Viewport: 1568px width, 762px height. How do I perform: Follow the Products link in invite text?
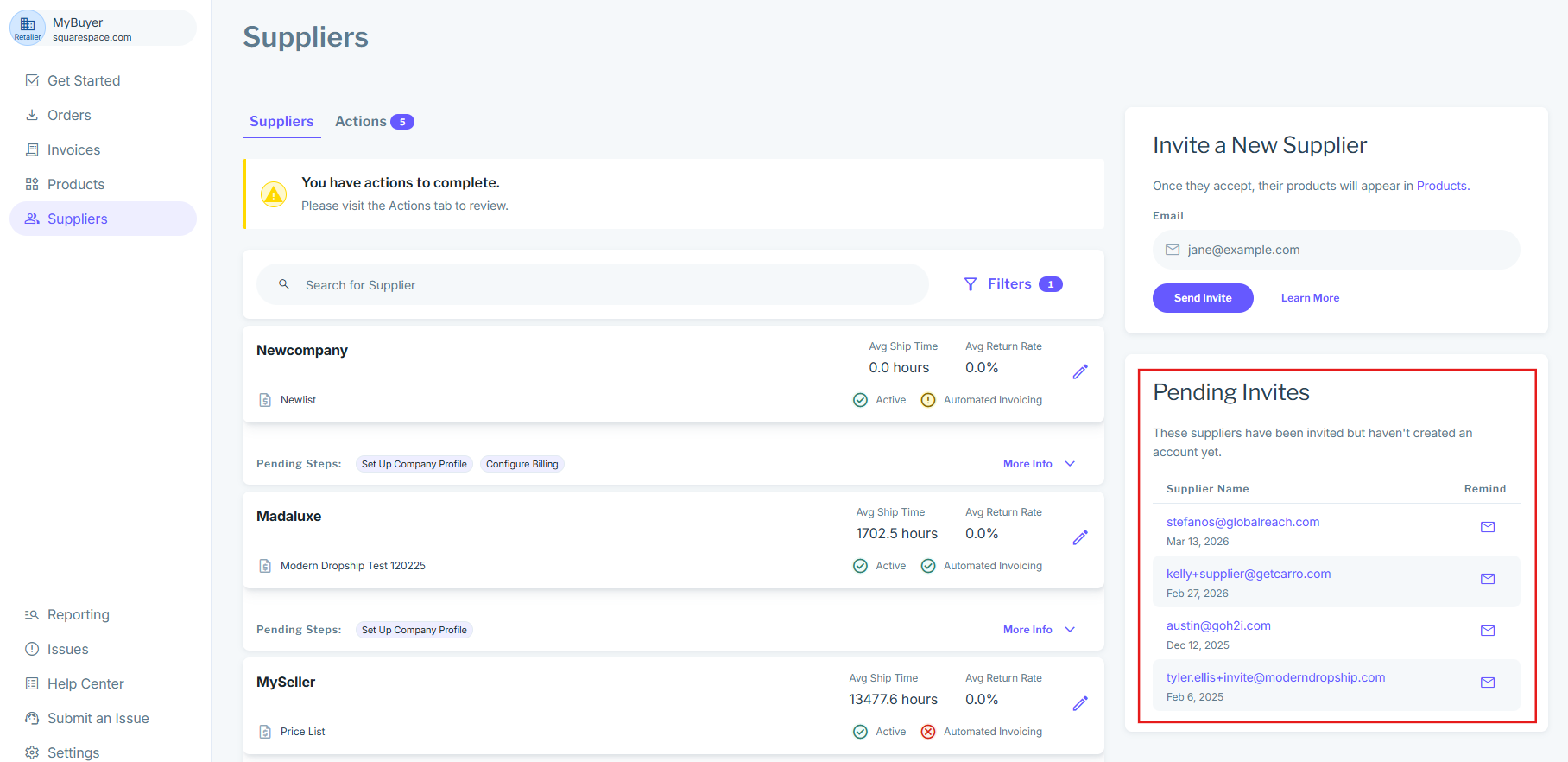click(x=1441, y=186)
